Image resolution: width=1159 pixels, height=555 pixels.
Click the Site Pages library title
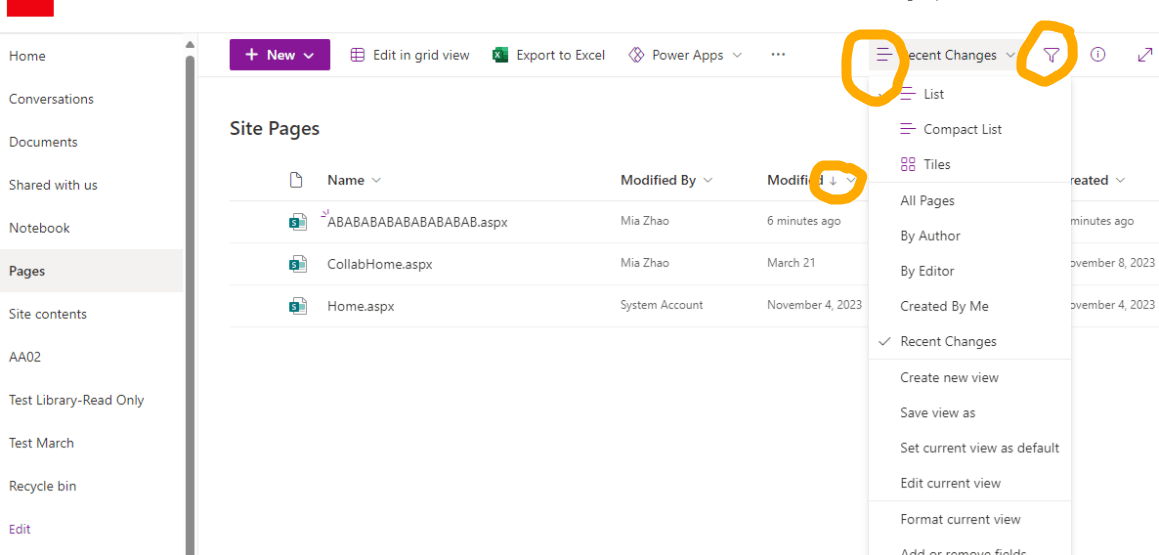pyautogui.click(x=275, y=129)
